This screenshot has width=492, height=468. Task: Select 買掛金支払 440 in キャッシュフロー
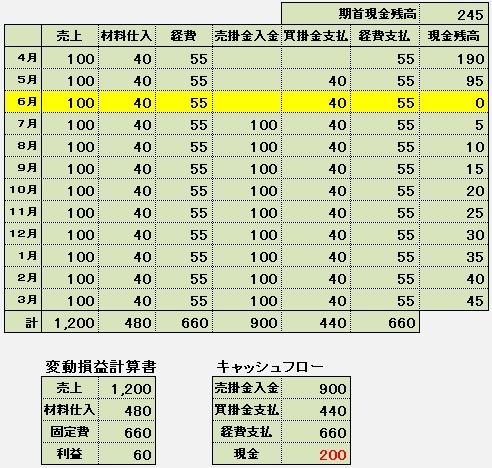316,410
